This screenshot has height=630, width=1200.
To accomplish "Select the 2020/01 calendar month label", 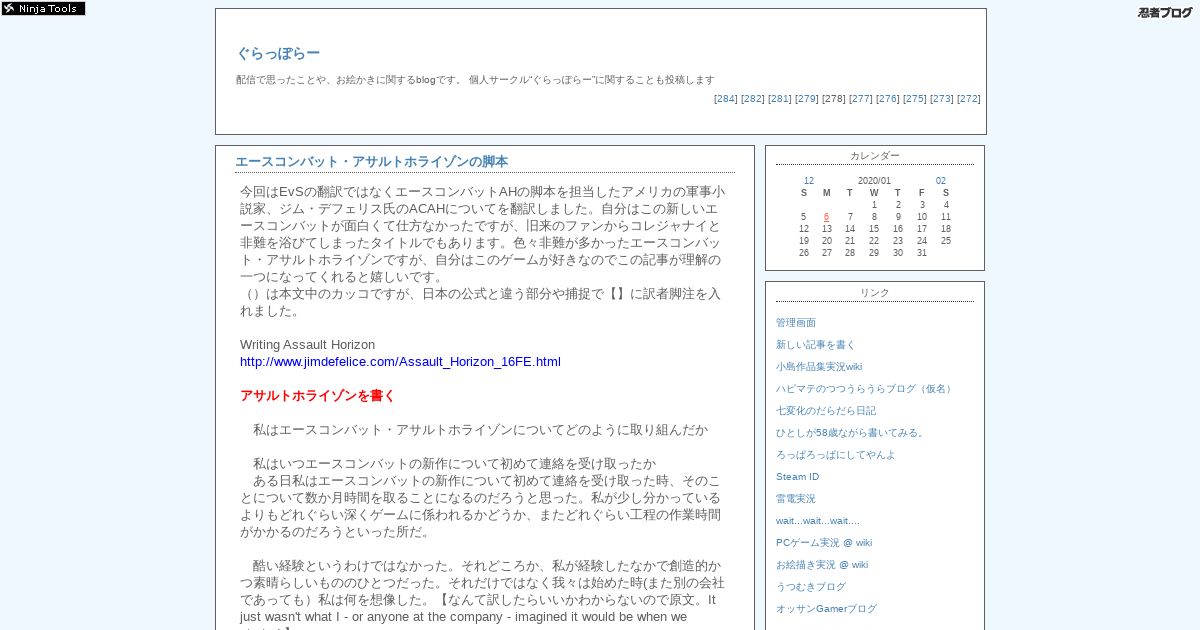I will [x=874, y=181].
